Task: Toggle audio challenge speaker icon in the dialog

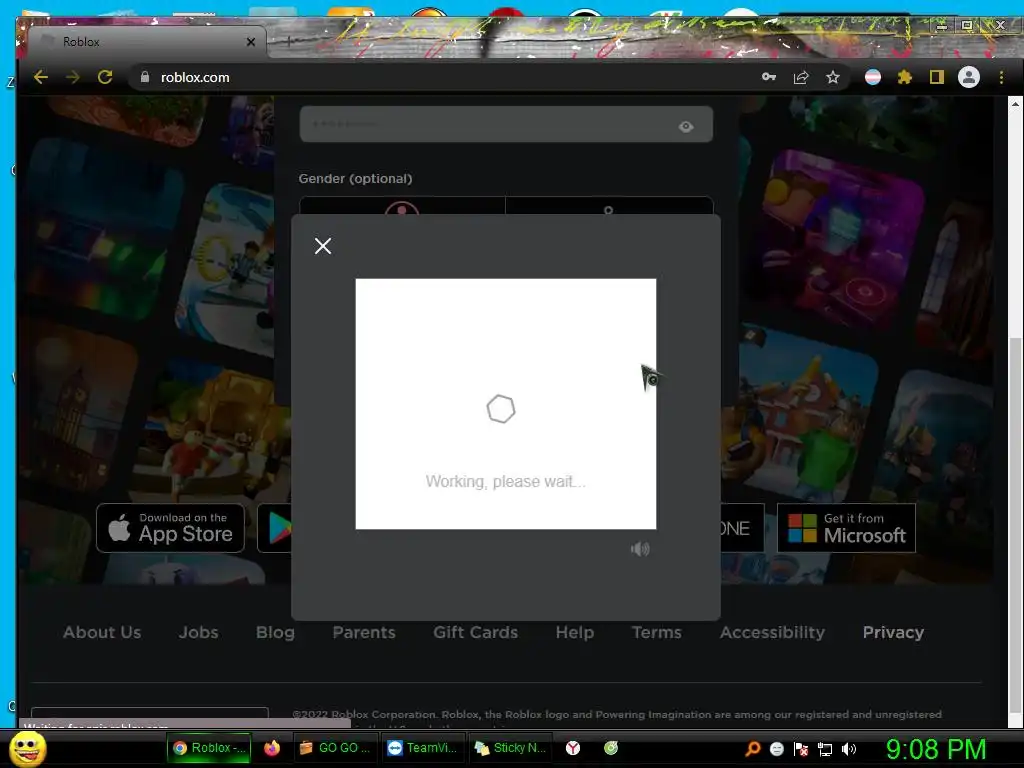Action: tap(640, 549)
